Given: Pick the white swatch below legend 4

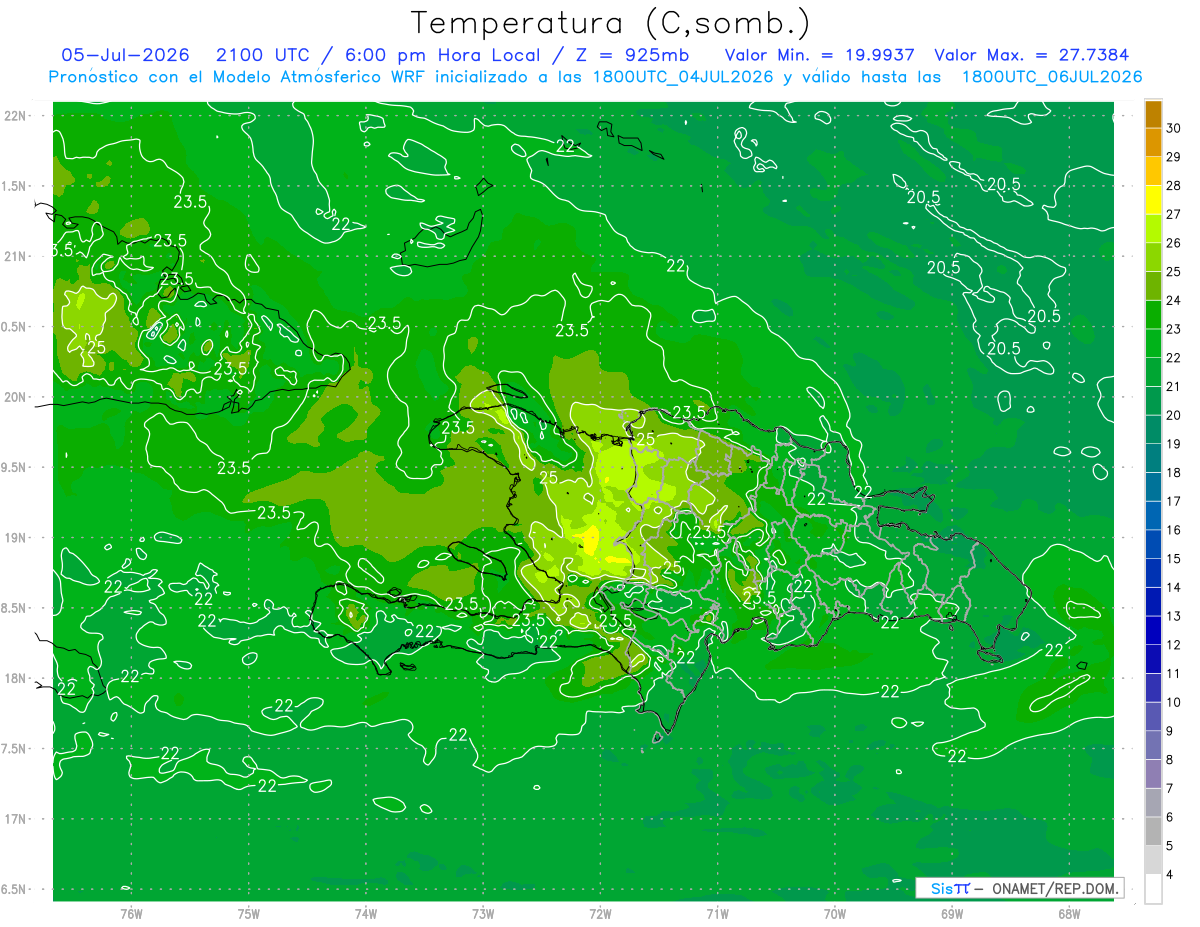Looking at the screenshot, I should coord(1153,889).
